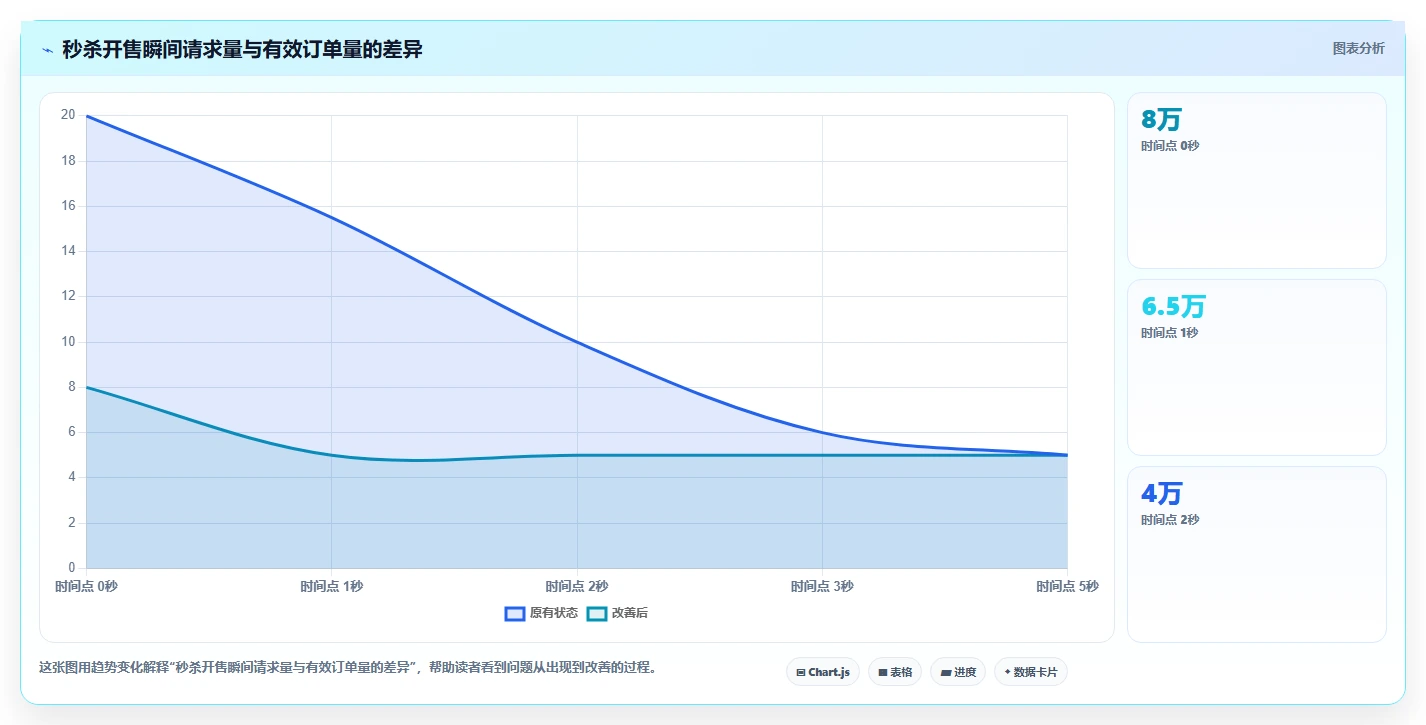Click the blue 原有状态 legend color box
Viewport: 1426px width, 725px height.
(x=515, y=613)
